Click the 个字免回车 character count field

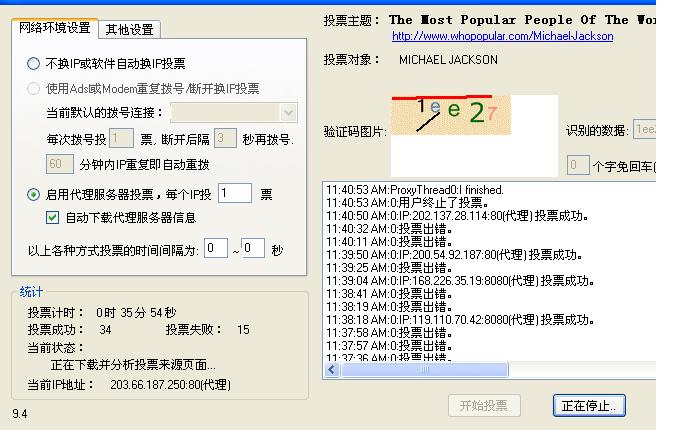[x=578, y=165]
